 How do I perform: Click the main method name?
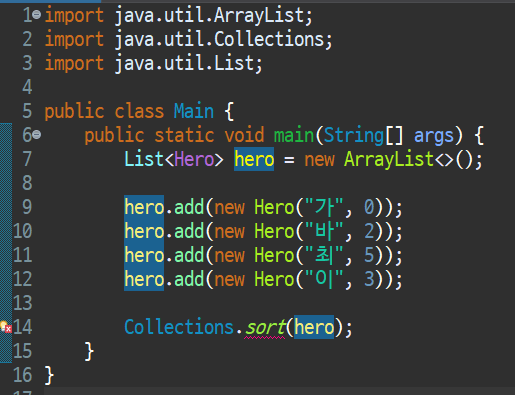pos(294,135)
